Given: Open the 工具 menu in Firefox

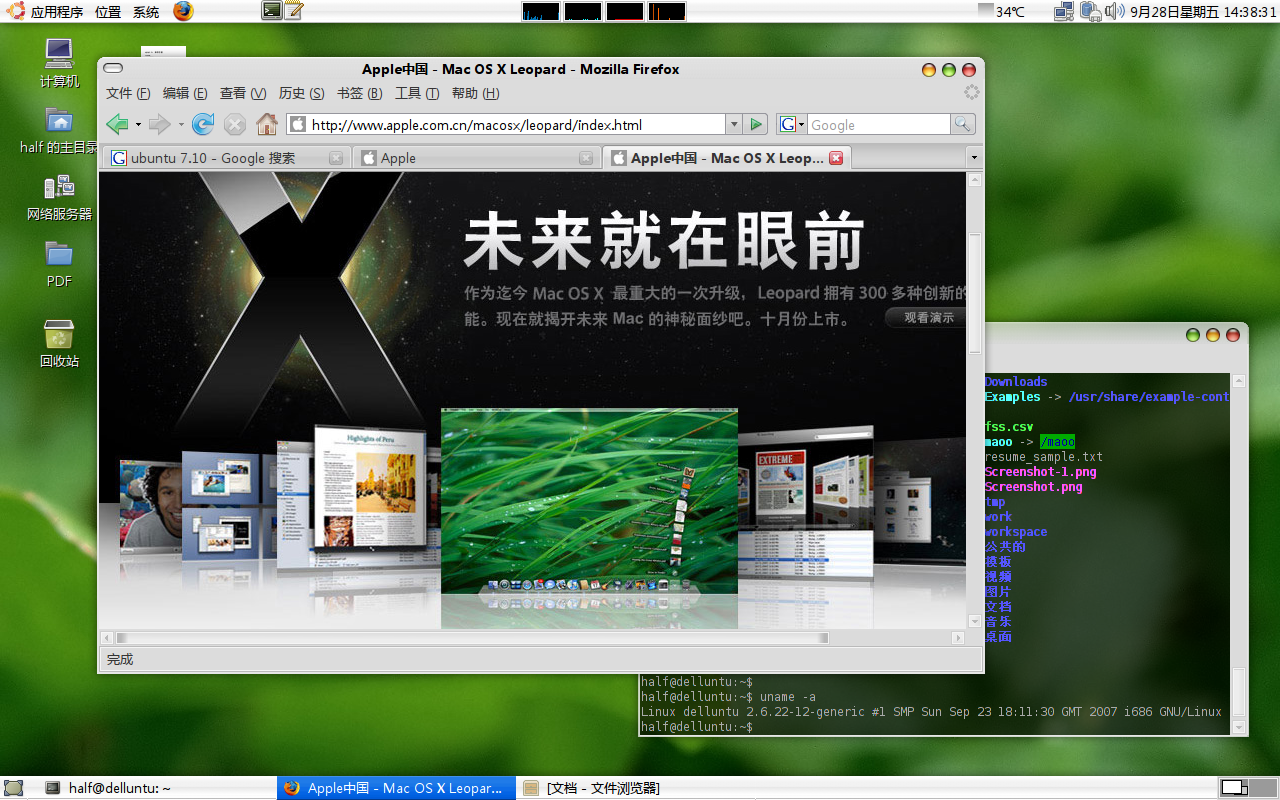Looking at the screenshot, I should tap(417, 93).
